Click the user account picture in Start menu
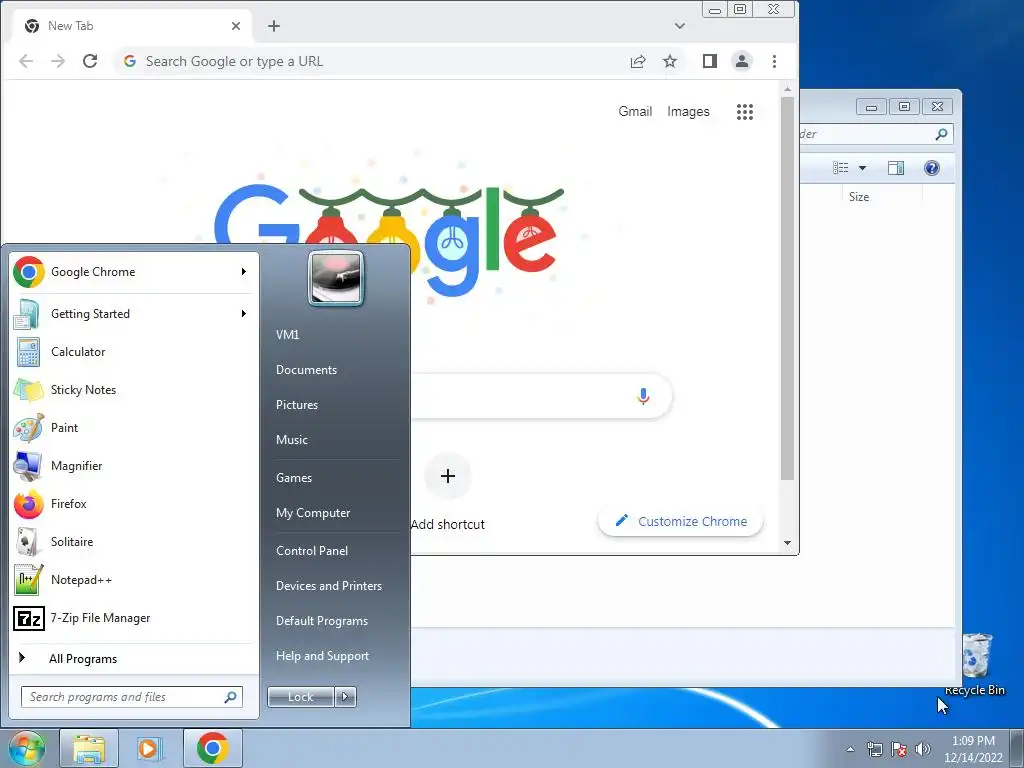The image size is (1024, 768). coord(335,278)
